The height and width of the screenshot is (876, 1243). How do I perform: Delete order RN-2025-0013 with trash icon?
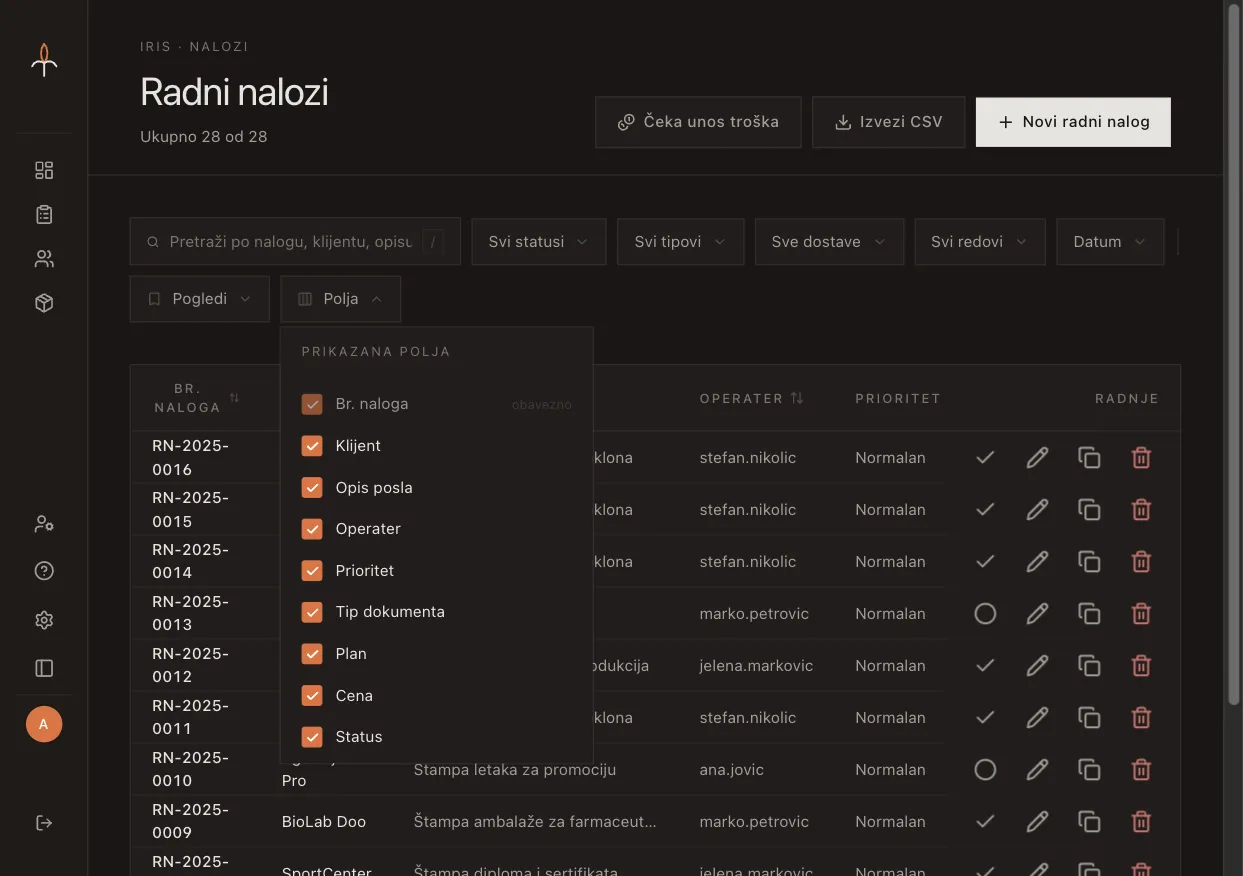click(x=1141, y=613)
